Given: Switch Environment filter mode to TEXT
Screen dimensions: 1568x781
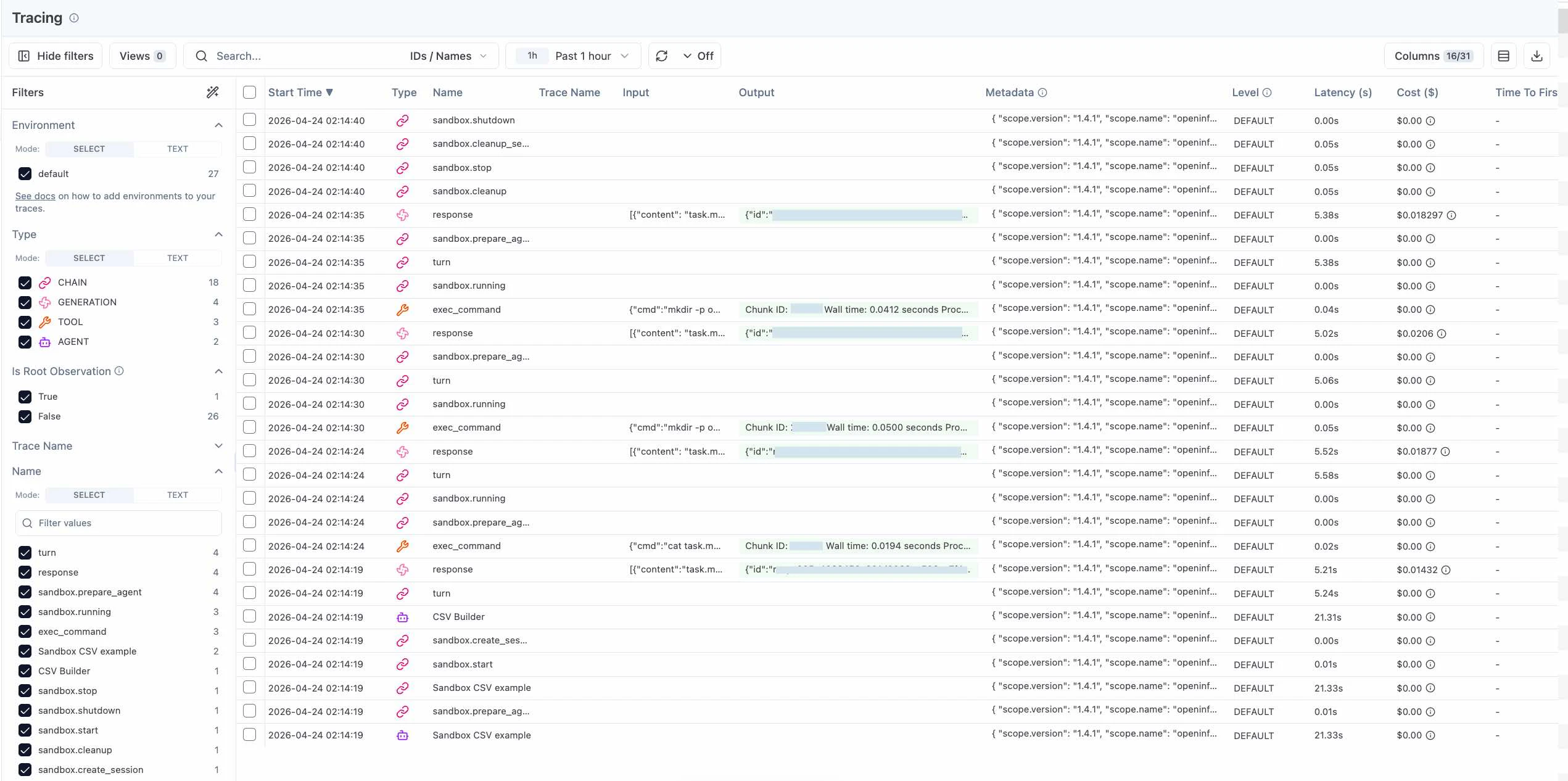Looking at the screenshot, I should point(177,149).
